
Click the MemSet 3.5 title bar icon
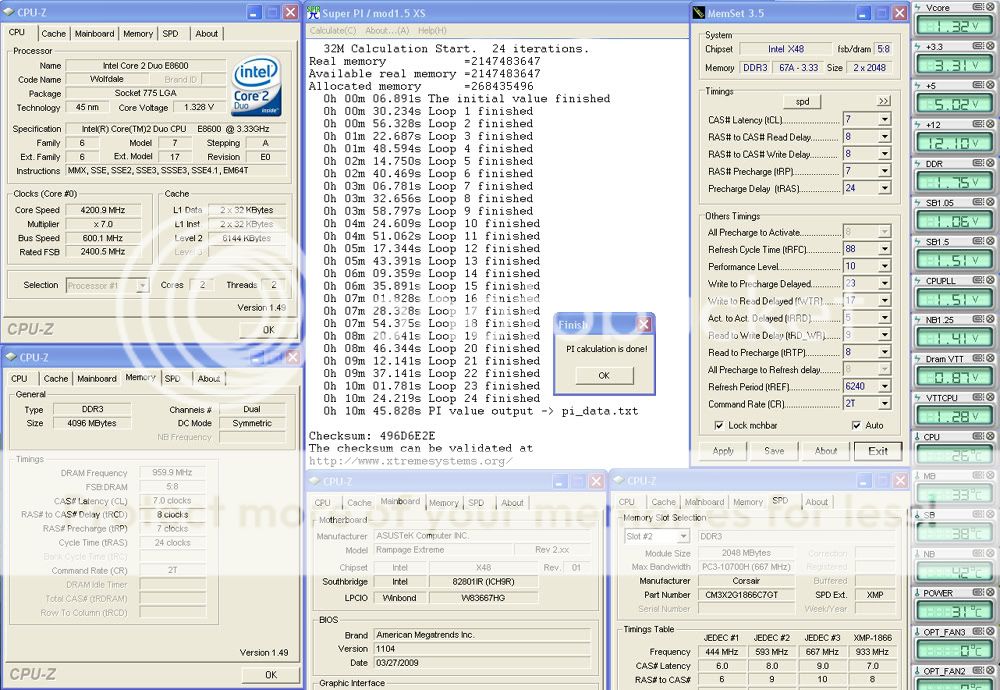[699, 13]
